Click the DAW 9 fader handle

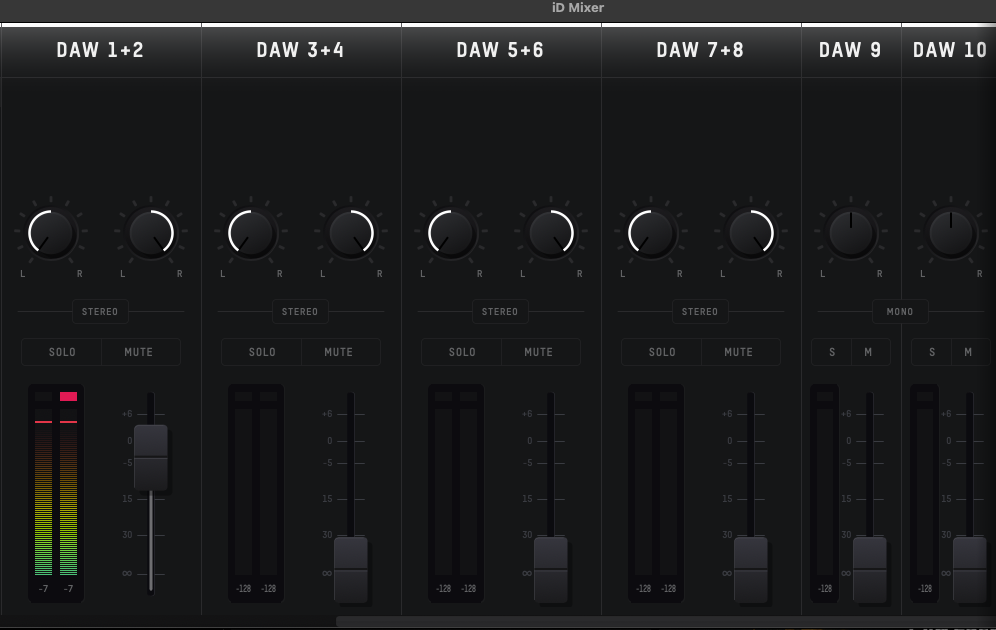click(x=870, y=570)
